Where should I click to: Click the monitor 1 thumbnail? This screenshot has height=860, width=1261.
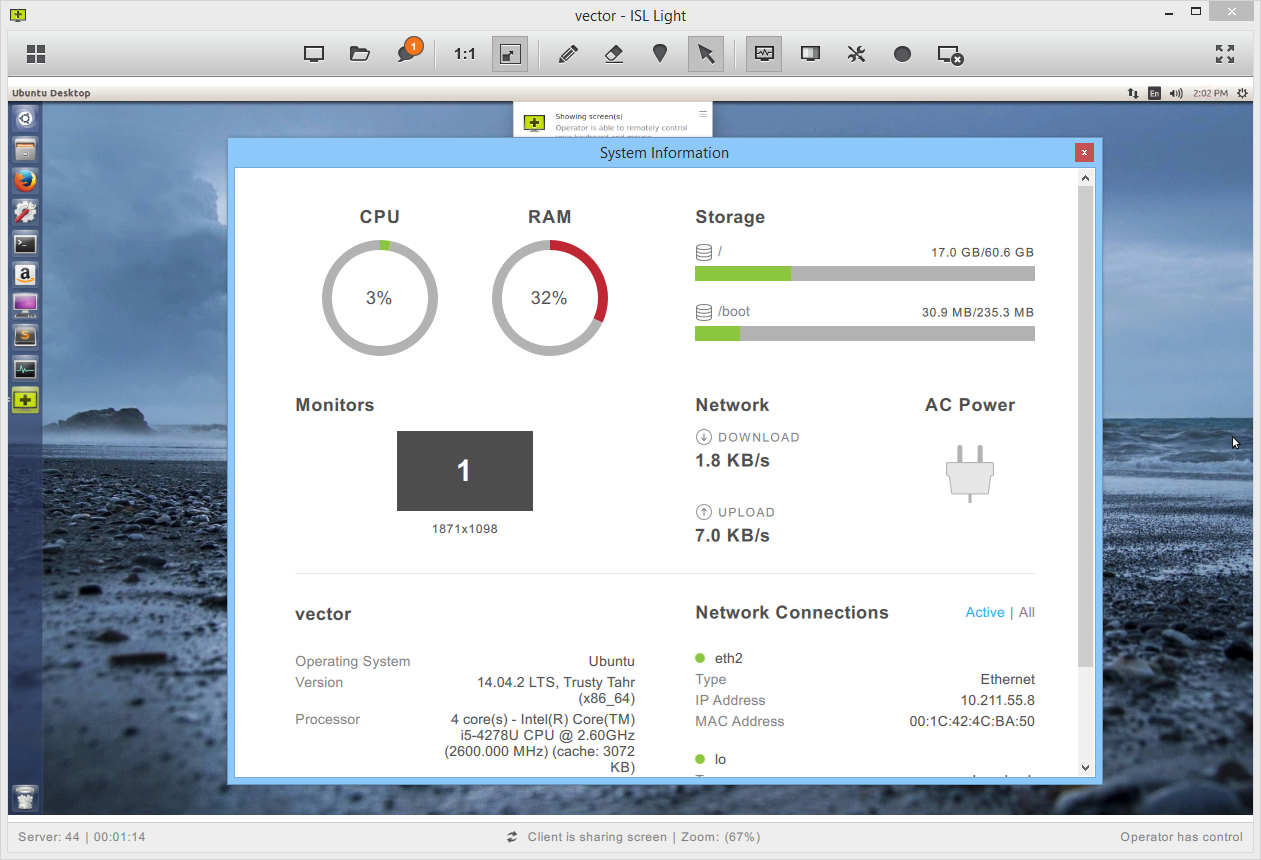(465, 471)
